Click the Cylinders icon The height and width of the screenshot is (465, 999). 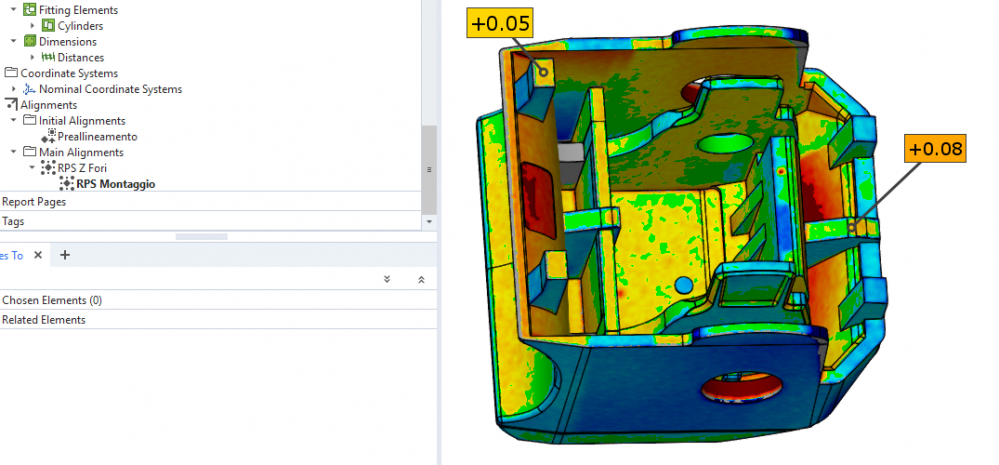coord(48,25)
